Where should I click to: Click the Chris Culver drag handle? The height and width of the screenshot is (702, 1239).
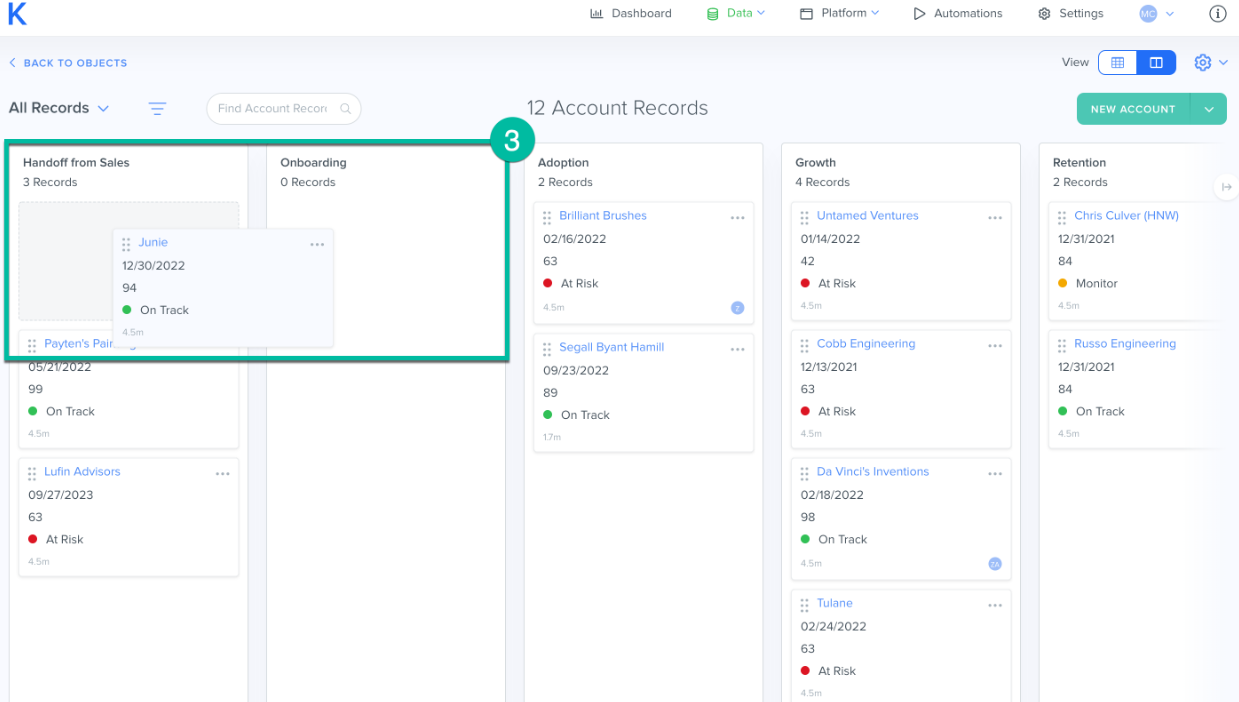(x=1062, y=217)
